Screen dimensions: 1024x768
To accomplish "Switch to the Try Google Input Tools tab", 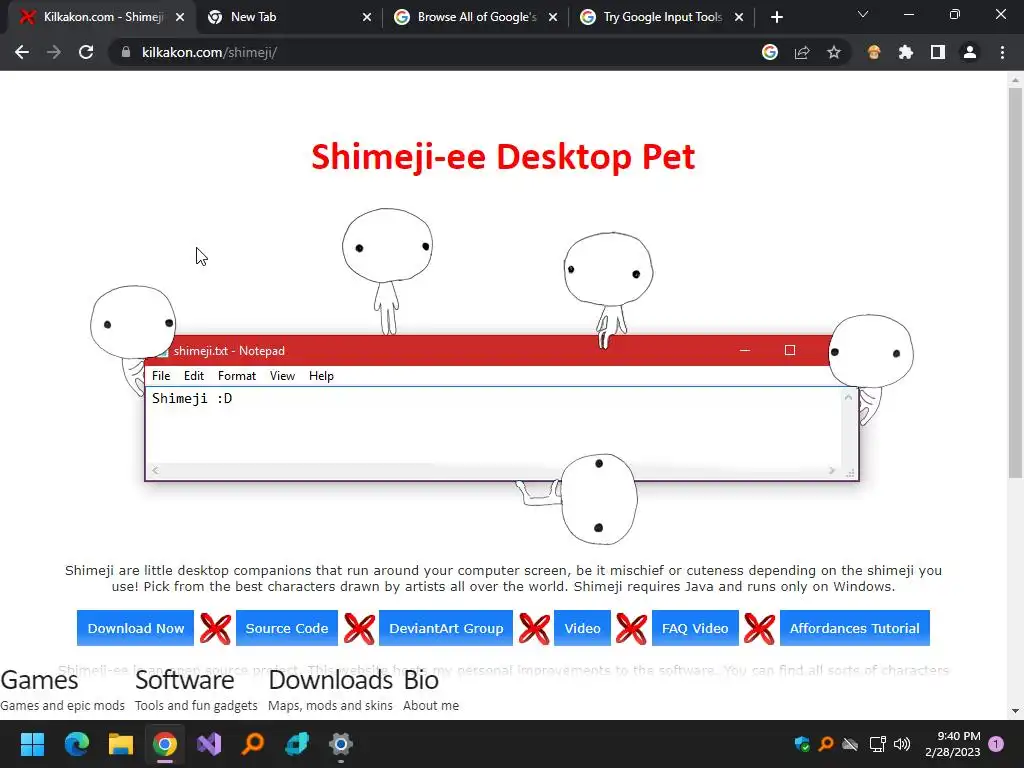I will pyautogui.click(x=663, y=17).
